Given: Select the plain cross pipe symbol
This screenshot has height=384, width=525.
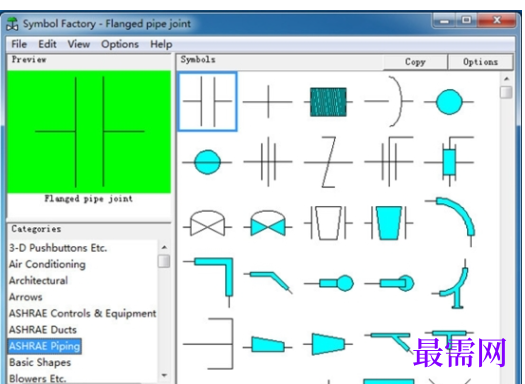Looking at the screenshot, I should coord(268,101).
